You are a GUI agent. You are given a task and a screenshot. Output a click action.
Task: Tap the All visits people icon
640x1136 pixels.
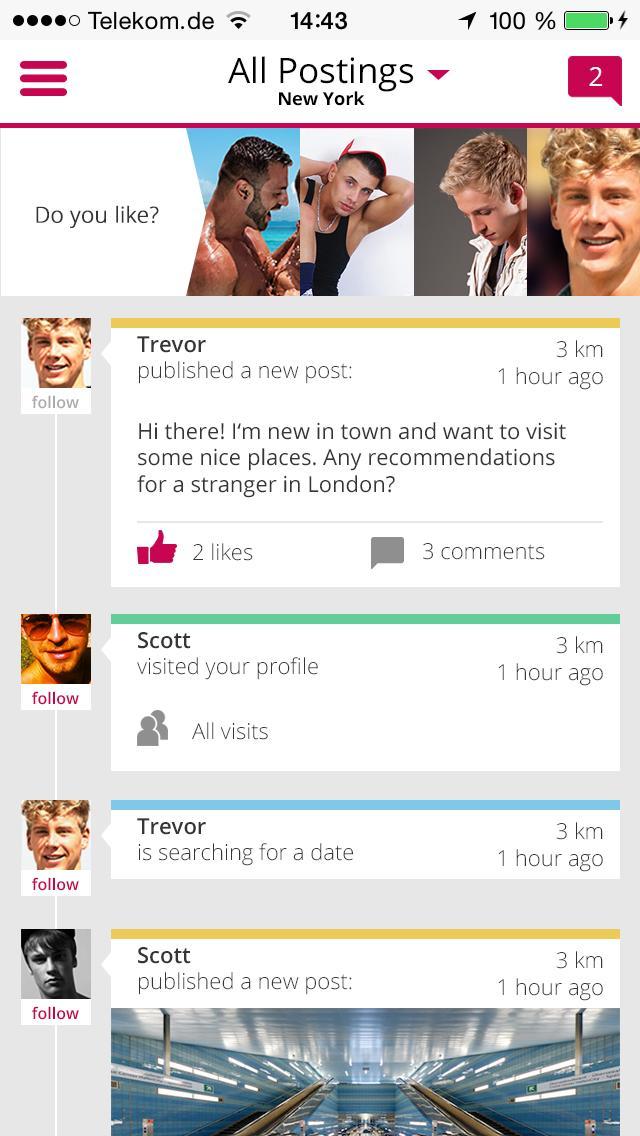tap(153, 730)
